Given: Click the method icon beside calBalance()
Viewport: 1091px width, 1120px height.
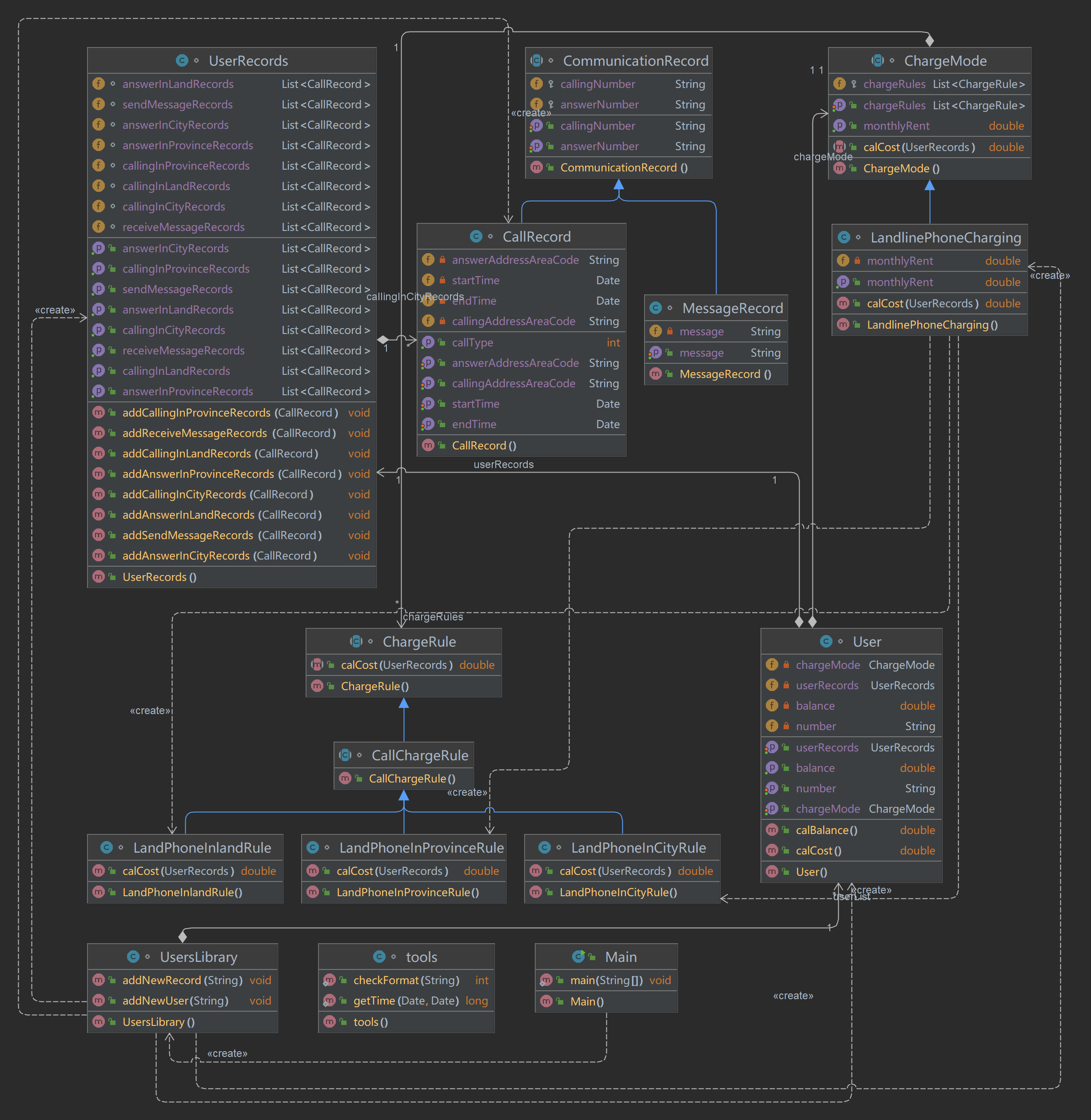Looking at the screenshot, I should point(772,830).
